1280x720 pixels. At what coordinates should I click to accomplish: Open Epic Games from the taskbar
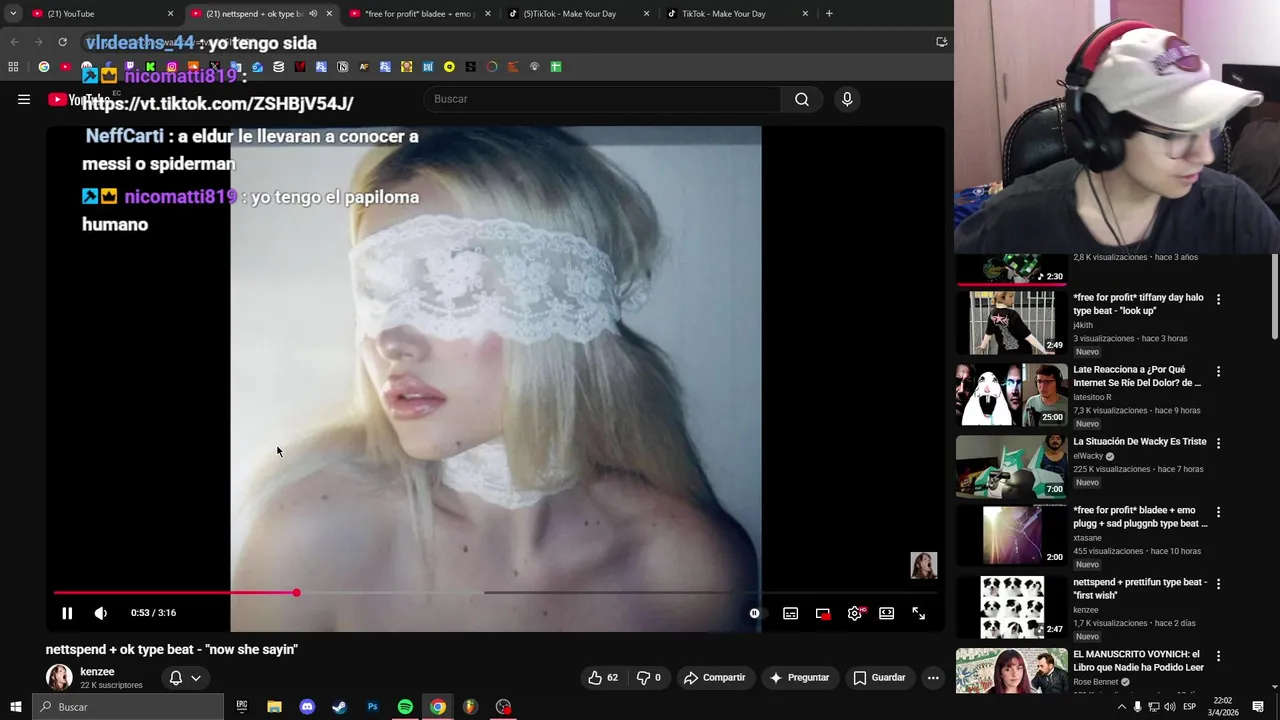click(242, 707)
